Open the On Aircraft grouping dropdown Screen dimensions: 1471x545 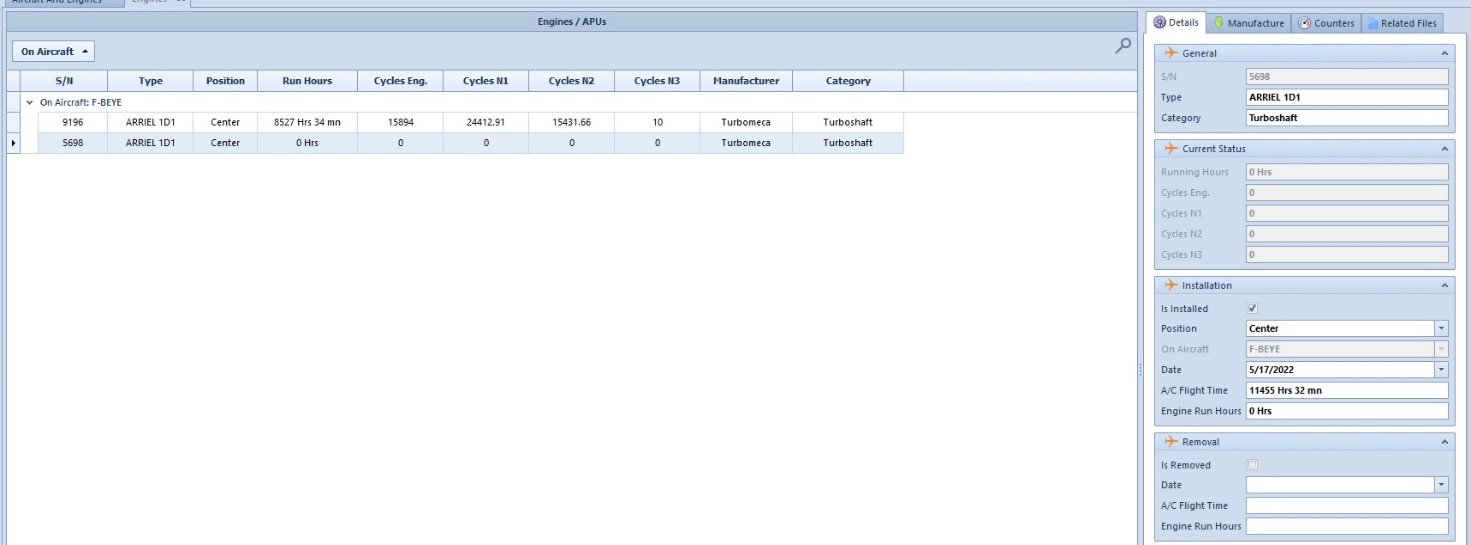[x=53, y=51]
